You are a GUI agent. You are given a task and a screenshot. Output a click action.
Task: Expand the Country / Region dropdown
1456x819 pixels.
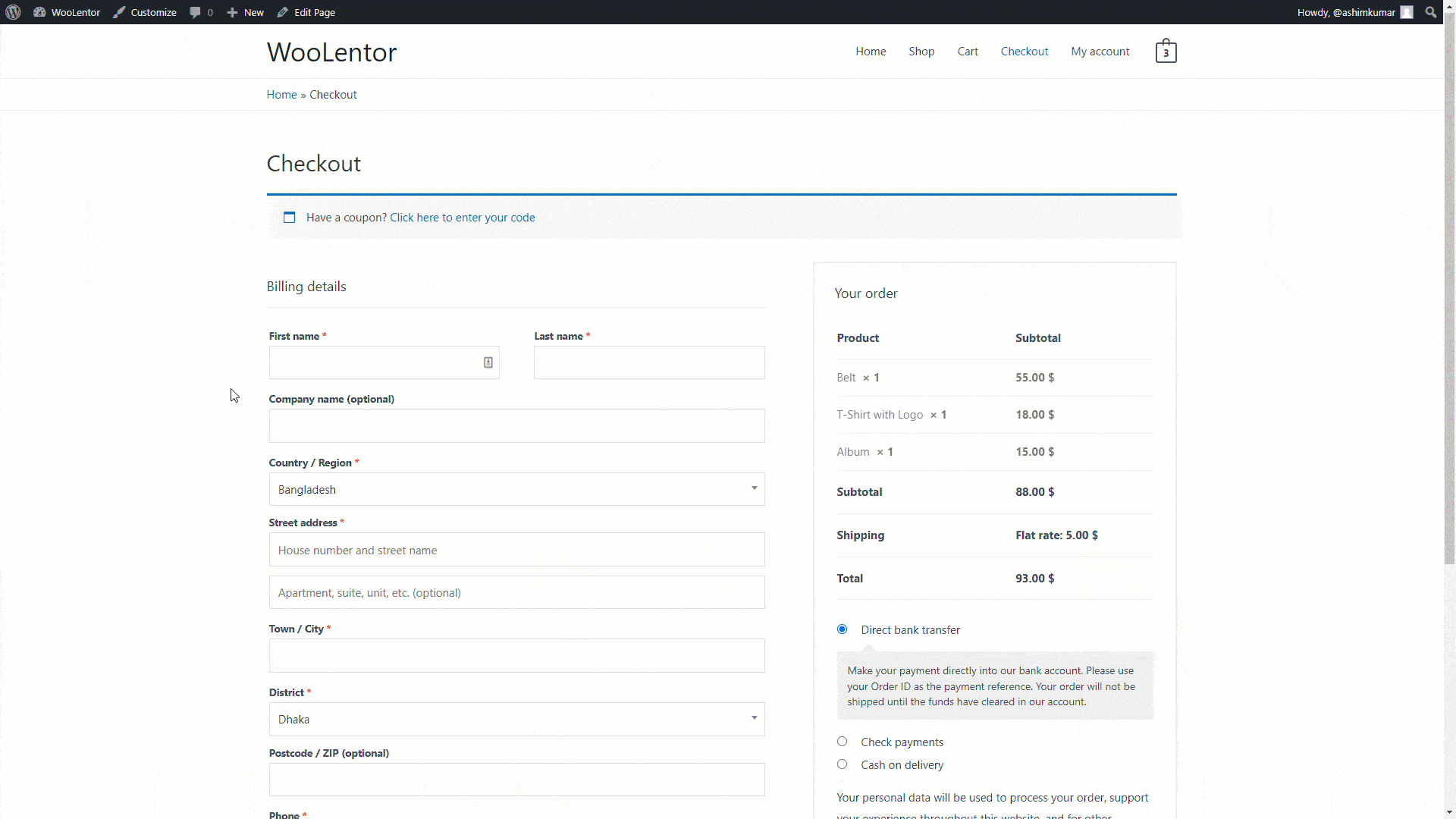516,489
